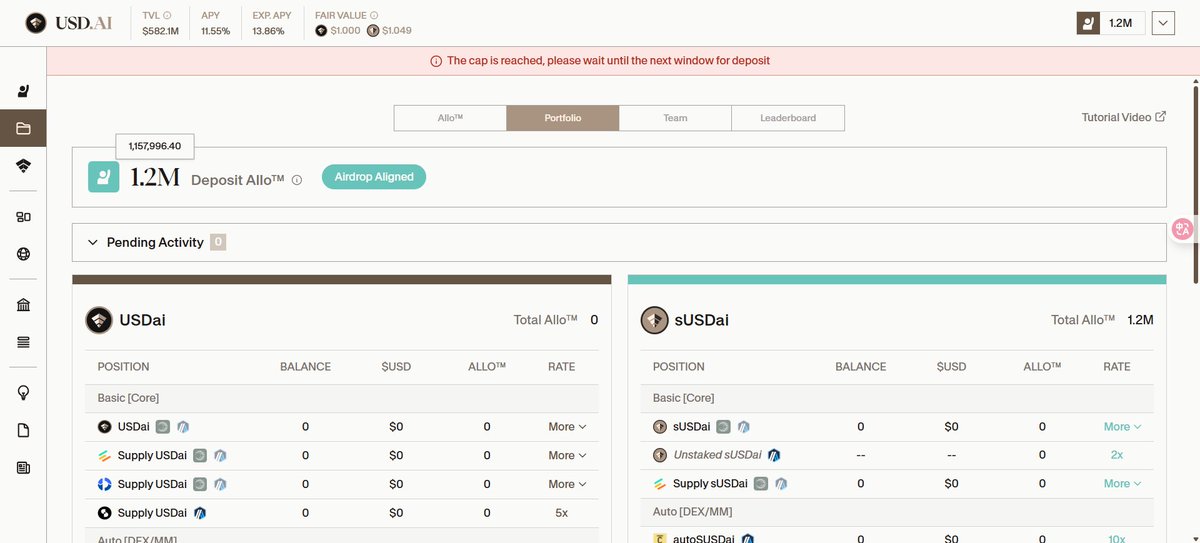Click the APY value 11.55%
Screen dimensions: 1200x543
pyautogui.click(x=215, y=31)
